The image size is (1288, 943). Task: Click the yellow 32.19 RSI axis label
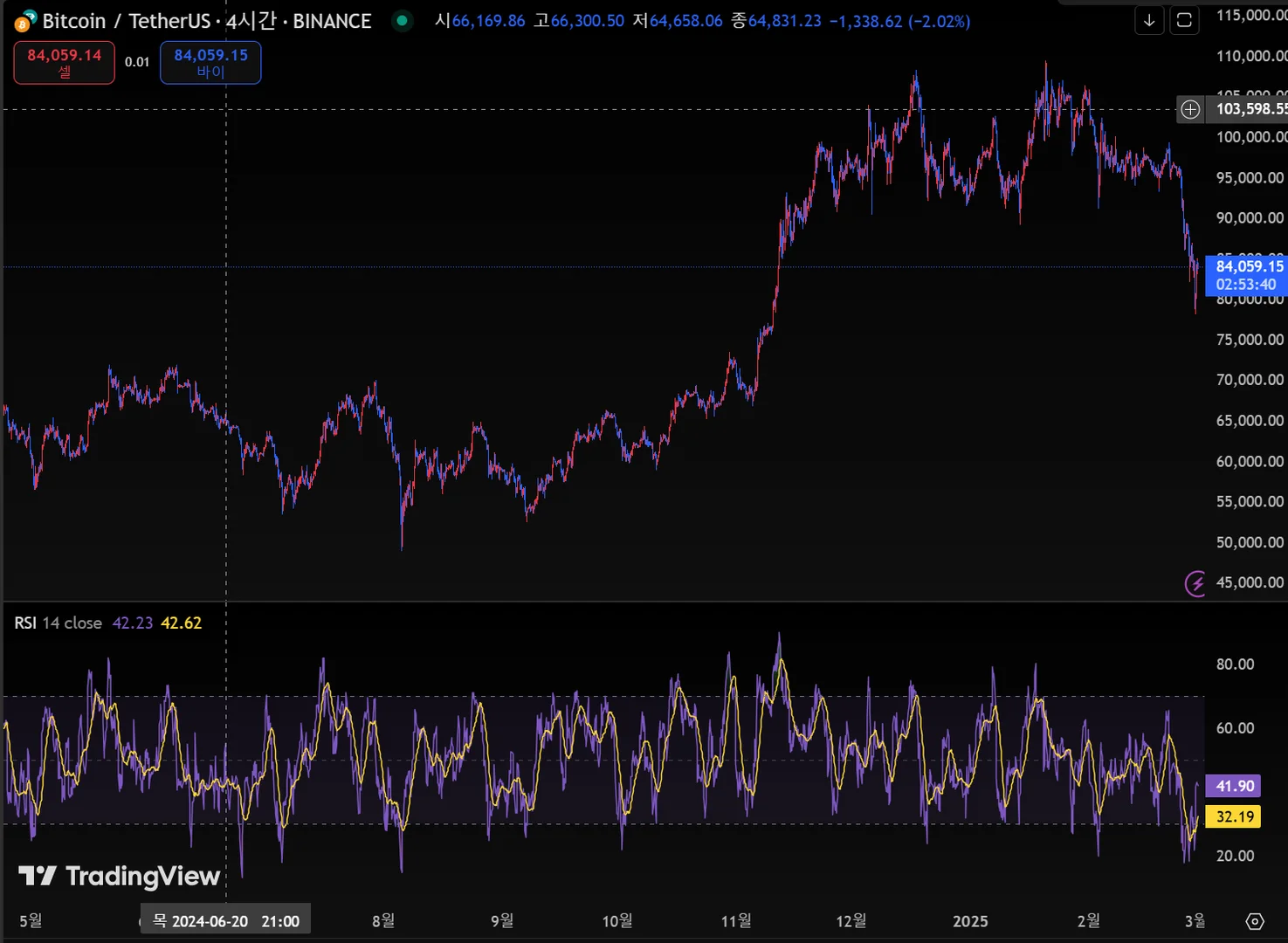pos(1235,816)
